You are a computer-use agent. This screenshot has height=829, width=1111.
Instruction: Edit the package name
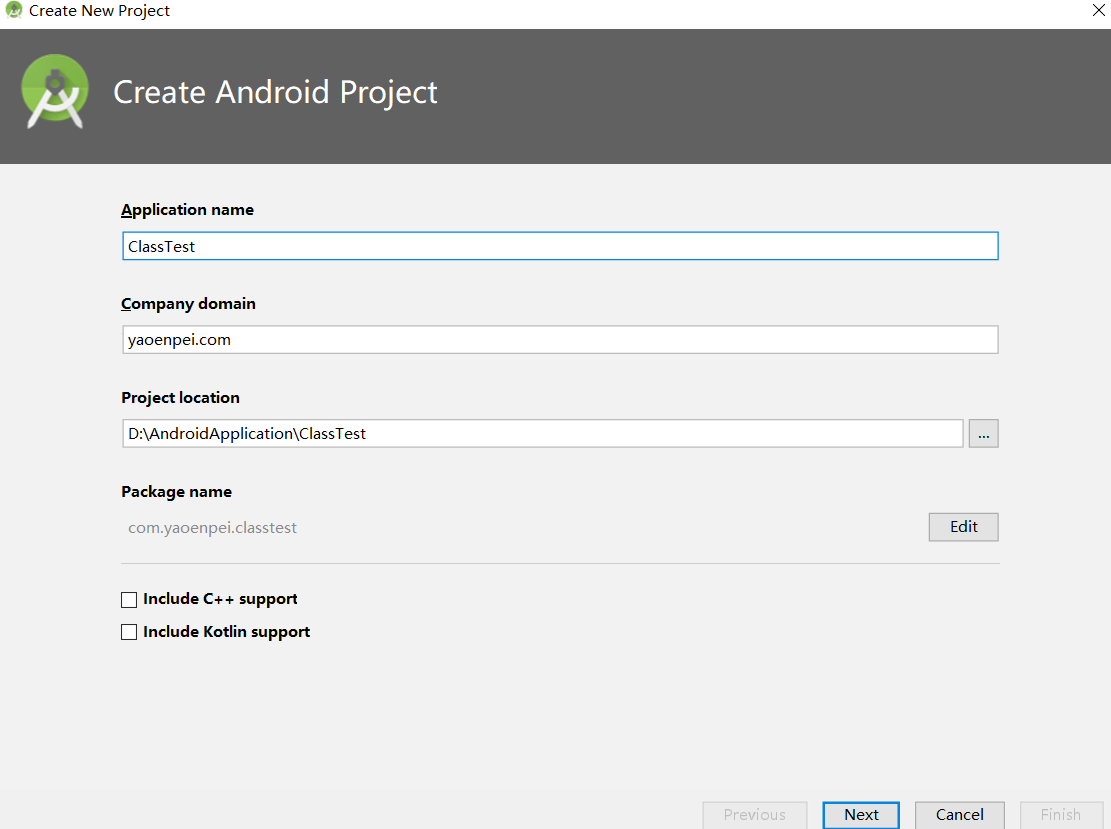coord(964,527)
